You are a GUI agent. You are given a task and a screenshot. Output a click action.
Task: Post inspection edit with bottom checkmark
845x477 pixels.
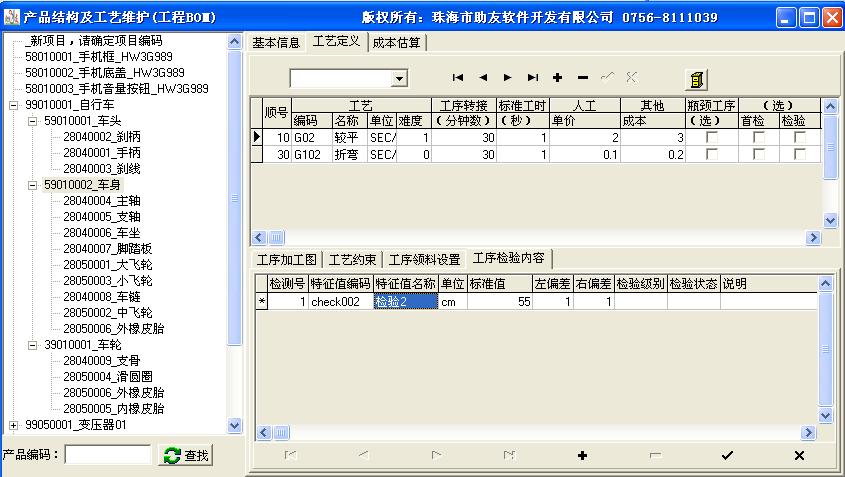coord(728,455)
